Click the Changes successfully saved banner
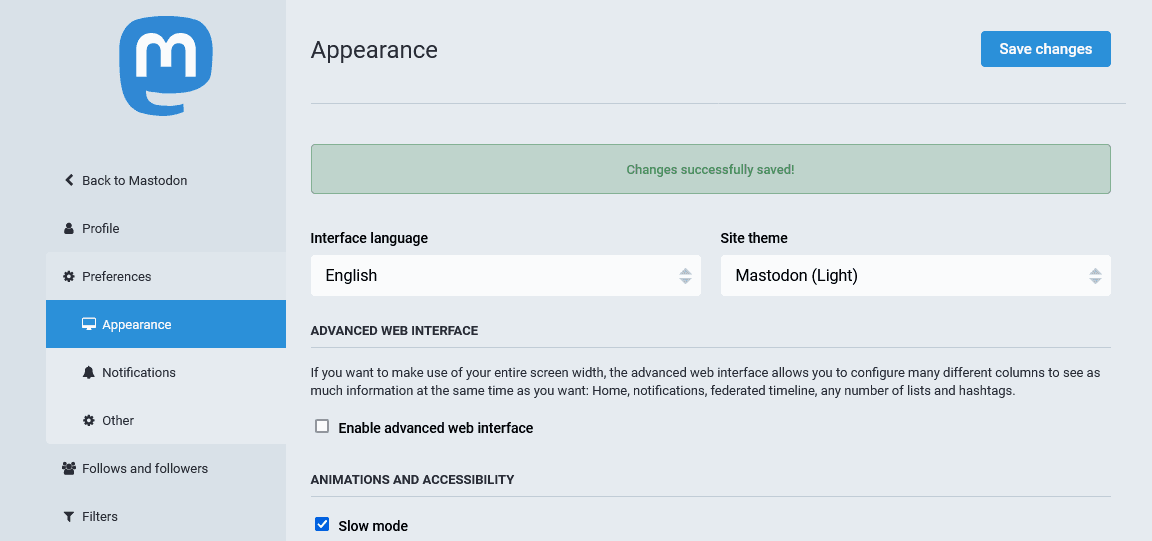This screenshot has height=541, width=1152. tap(710, 169)
